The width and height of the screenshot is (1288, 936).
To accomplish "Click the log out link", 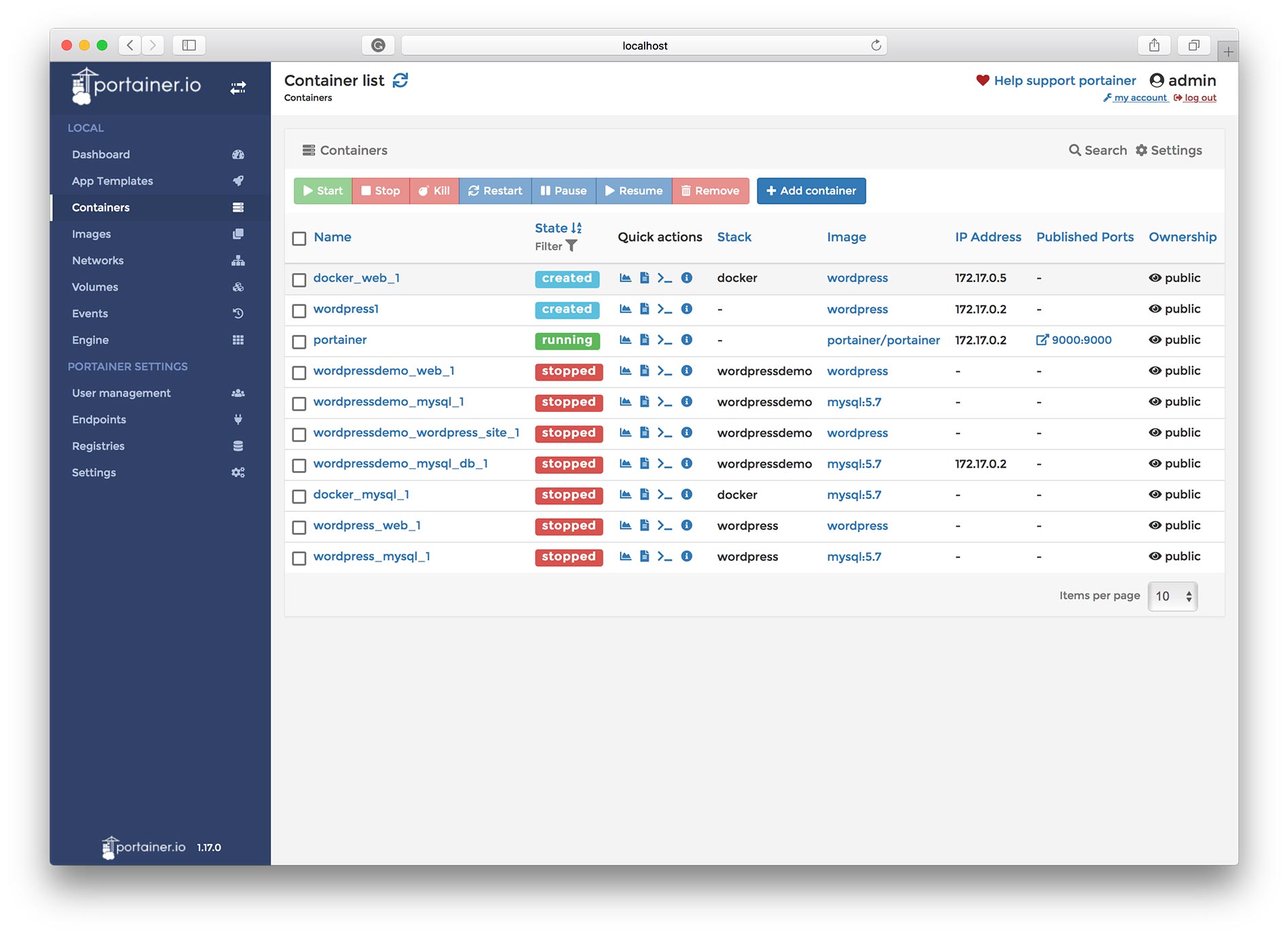I will [x=1195, y=98].
